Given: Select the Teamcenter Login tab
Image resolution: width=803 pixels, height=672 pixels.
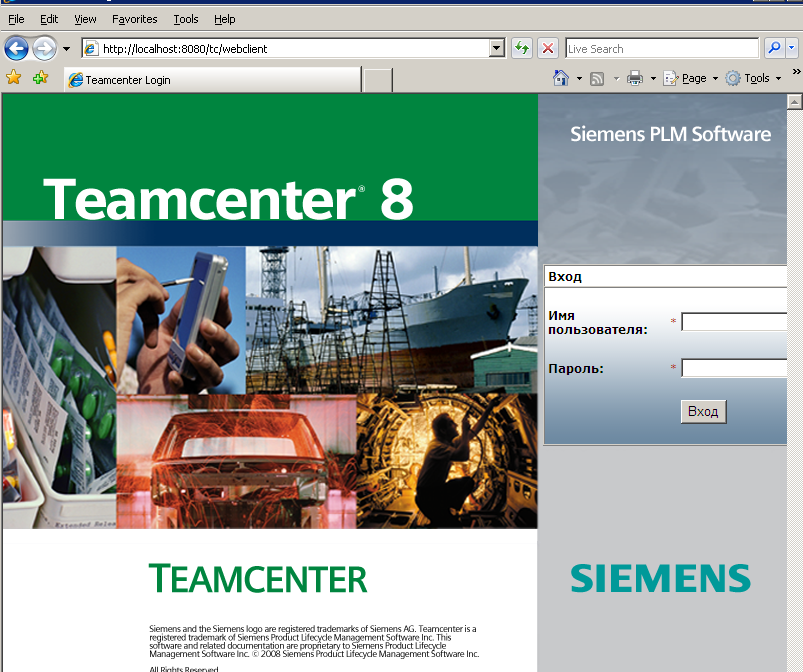Looking at the screenshot, I should coord(213,80).
